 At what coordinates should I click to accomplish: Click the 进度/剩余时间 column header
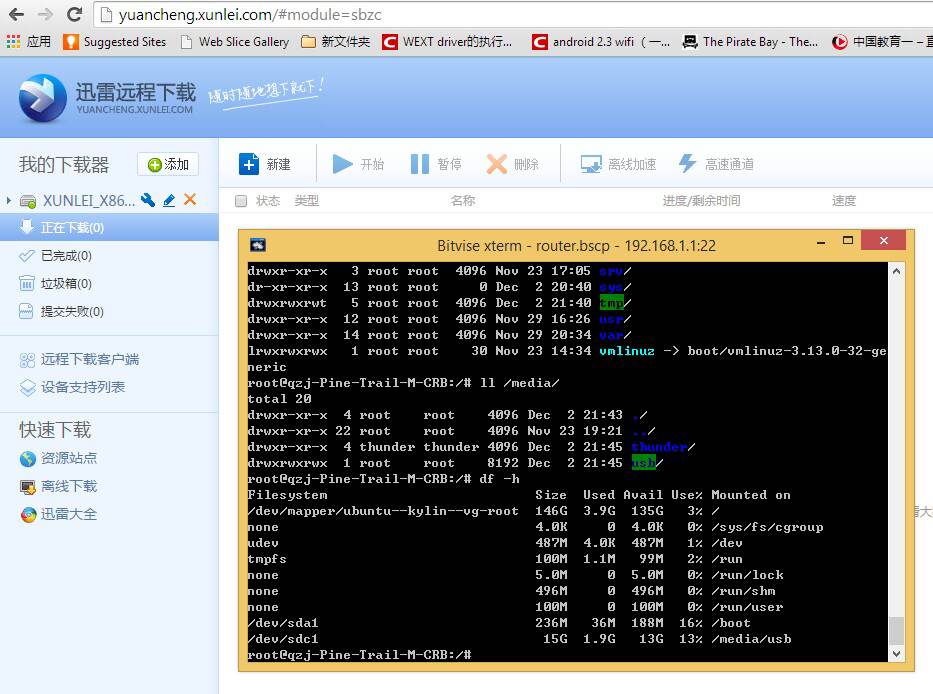(702, 201)
